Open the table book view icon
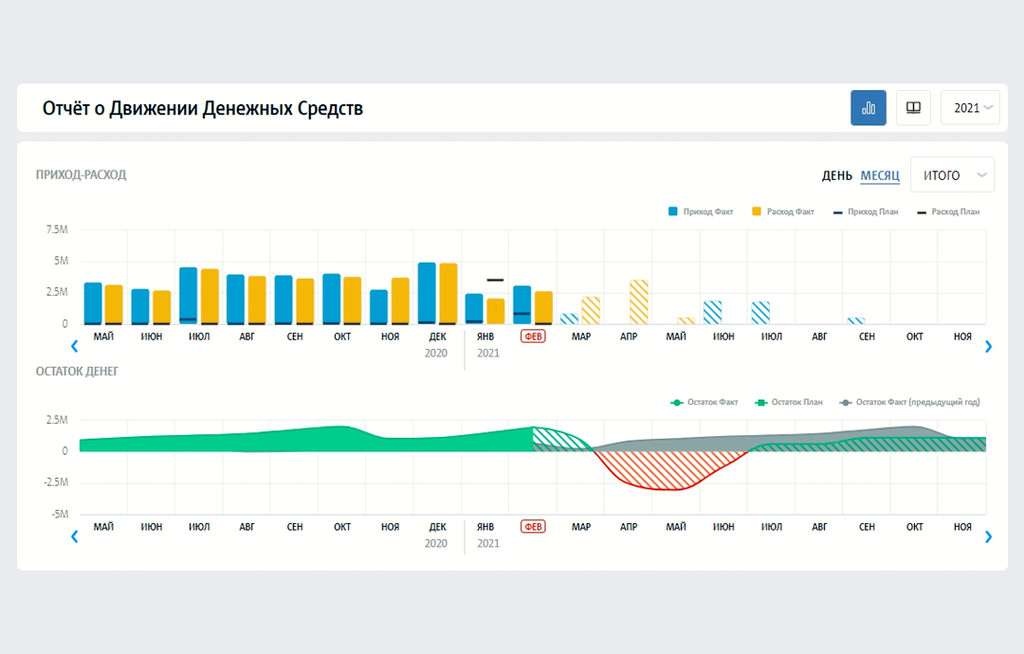Screen dimensions: 1024x654 click(913, 108)
